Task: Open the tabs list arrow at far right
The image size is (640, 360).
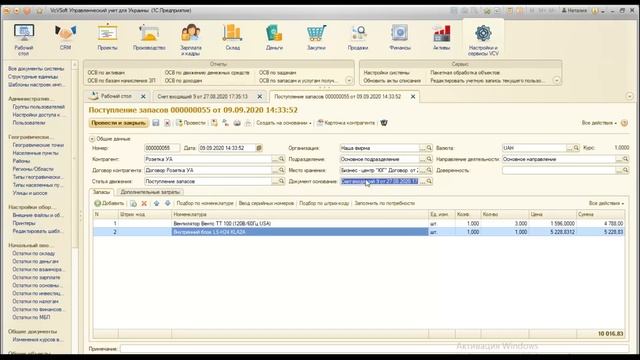Action: pos(629,96)
